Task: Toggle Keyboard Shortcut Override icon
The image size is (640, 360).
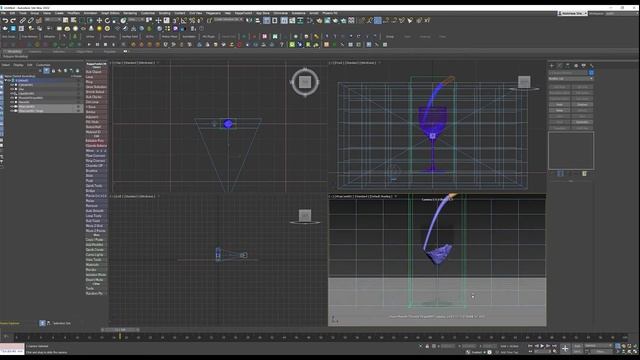Action: [x=167, y=20]
